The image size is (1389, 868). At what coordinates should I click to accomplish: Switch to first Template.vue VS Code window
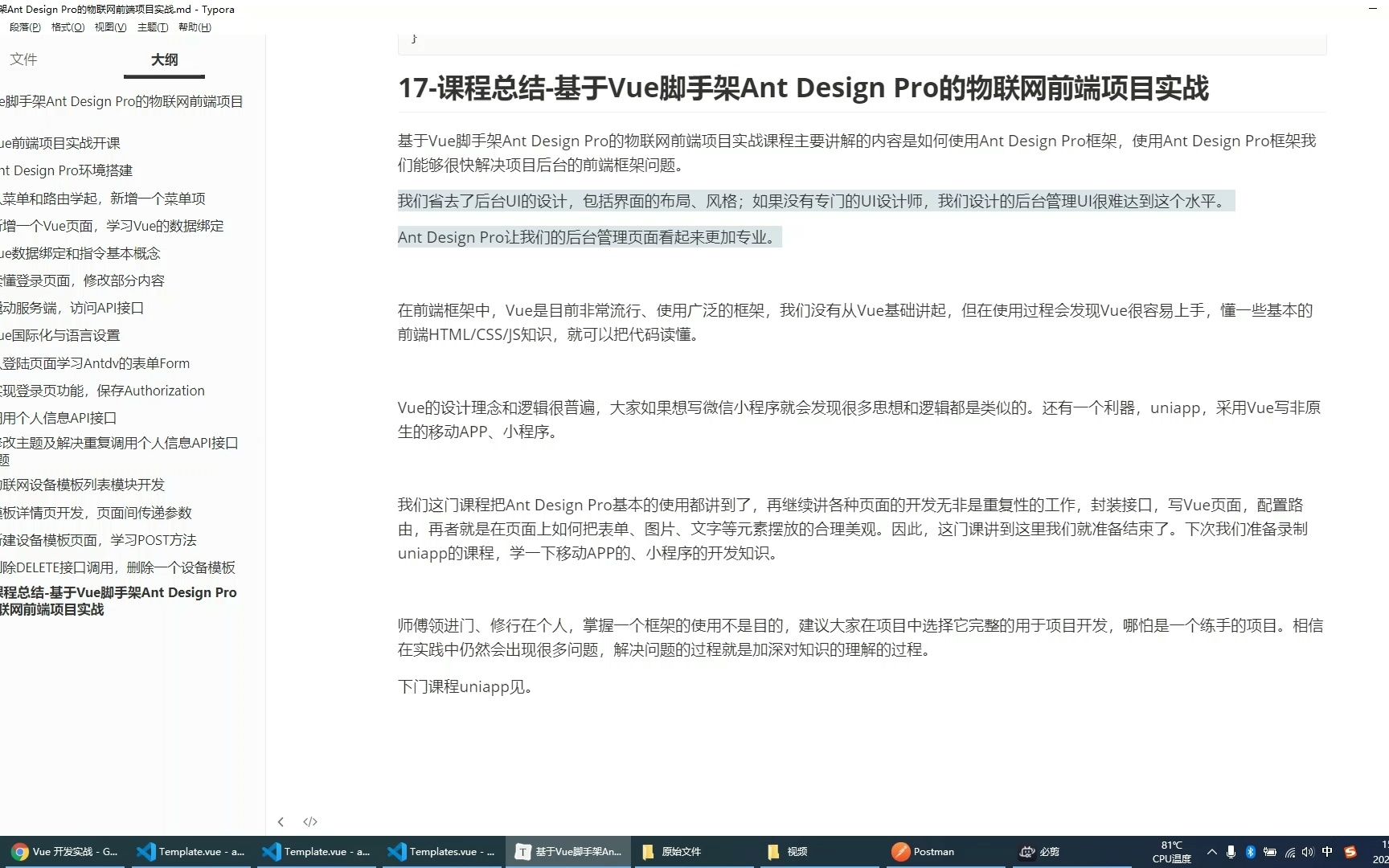tap(191, 851)
